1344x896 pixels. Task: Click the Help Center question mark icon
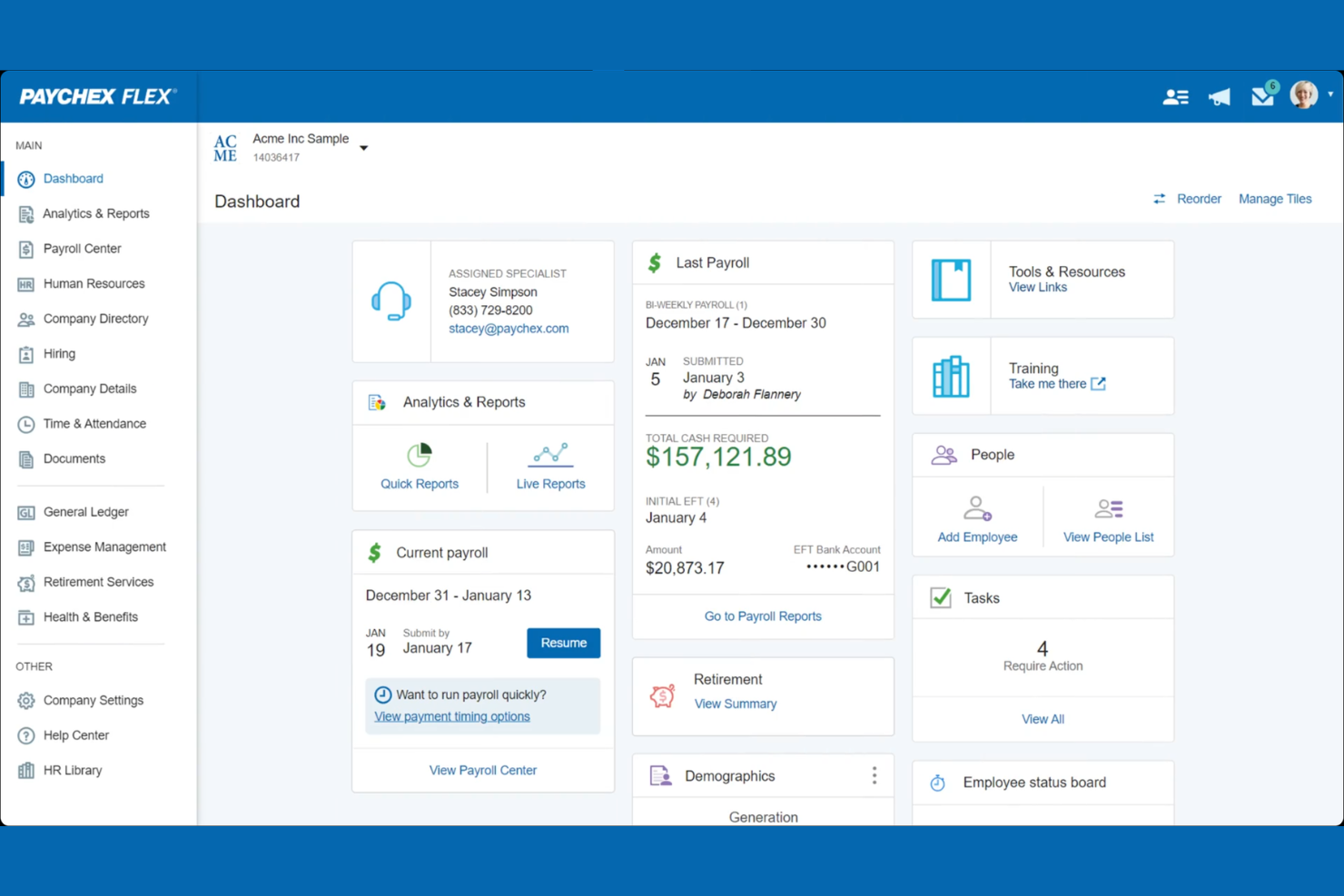pos(26,735)
